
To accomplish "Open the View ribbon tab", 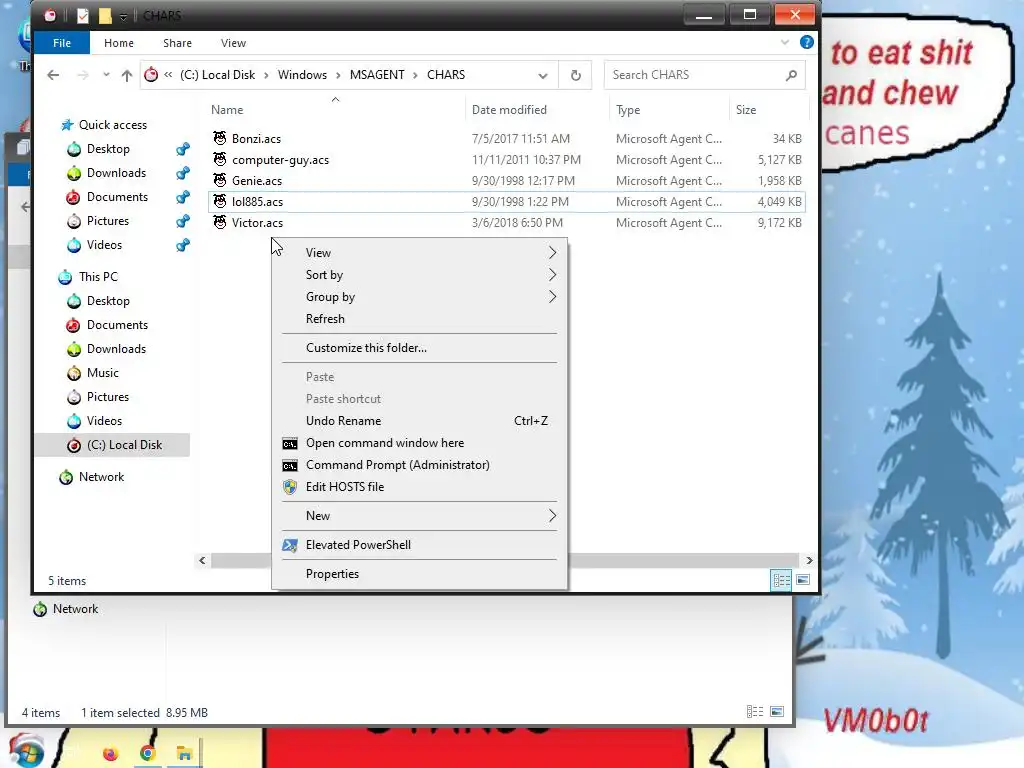I will (233, 43).
